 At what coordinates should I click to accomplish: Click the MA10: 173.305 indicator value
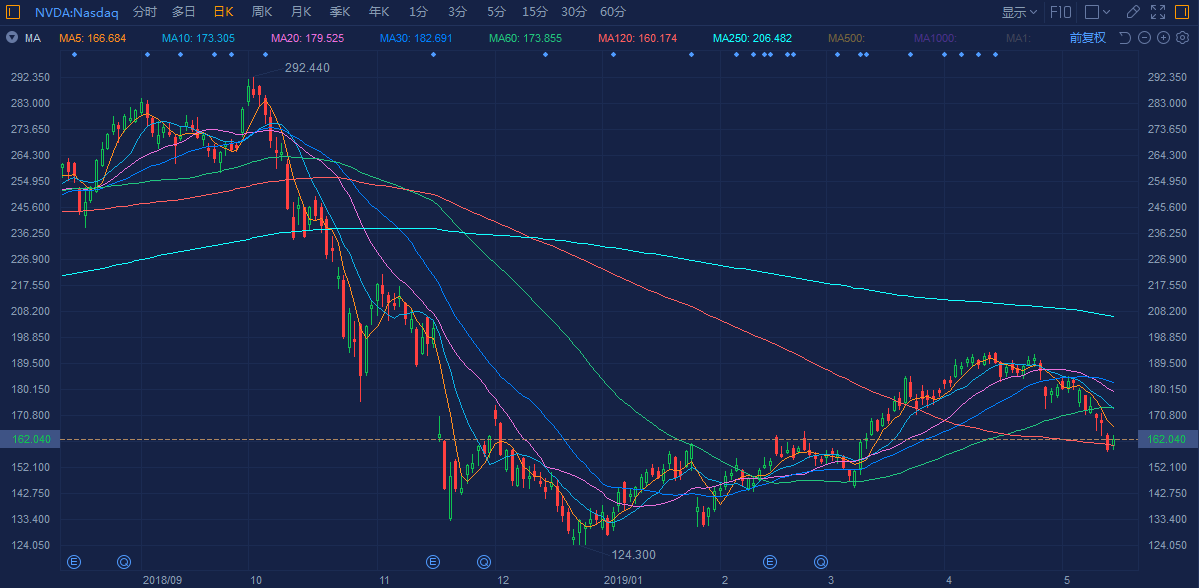198,38
